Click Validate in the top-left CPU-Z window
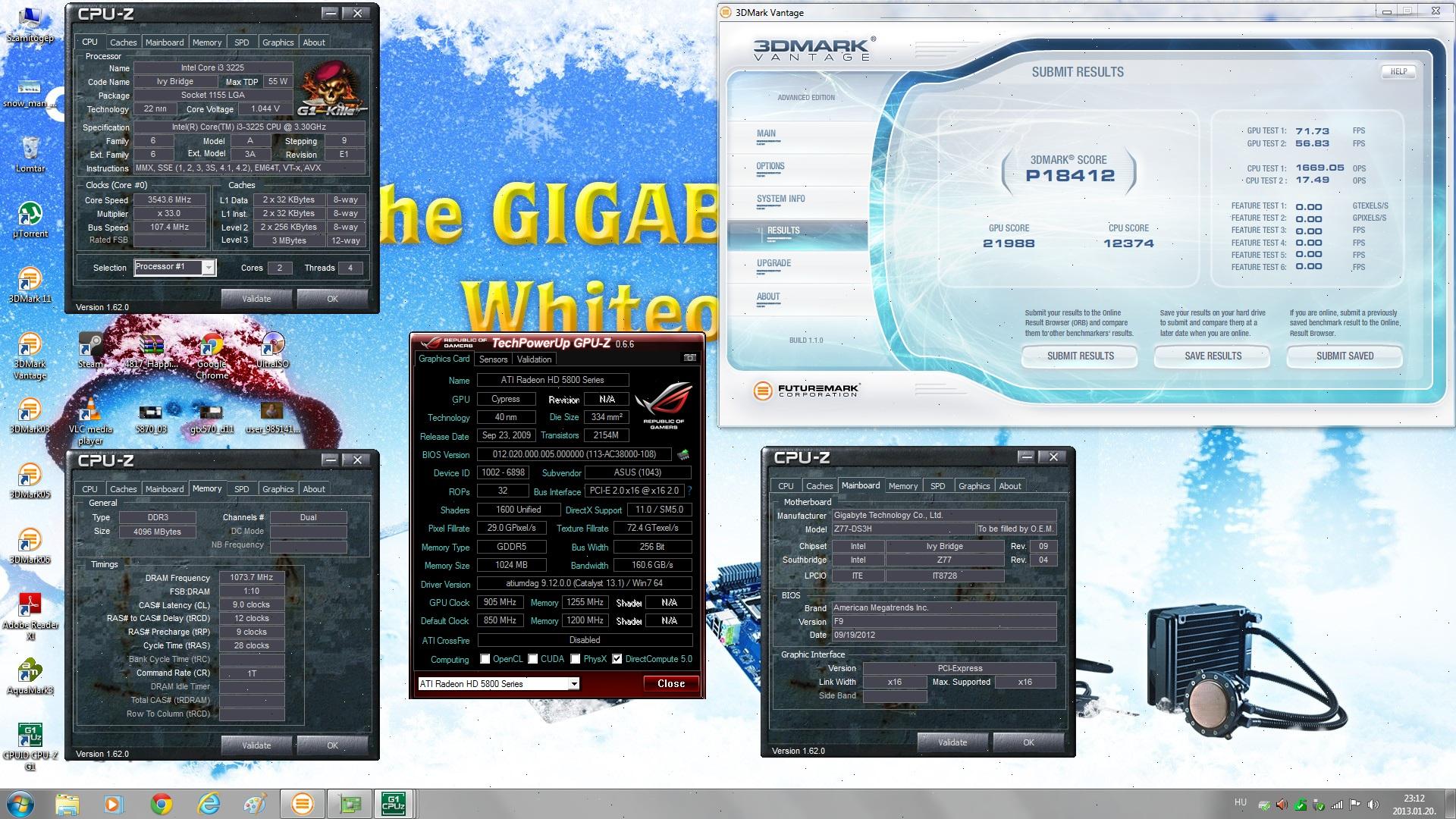The width and height of the screenshot is (1456, 819). point(256,299)
